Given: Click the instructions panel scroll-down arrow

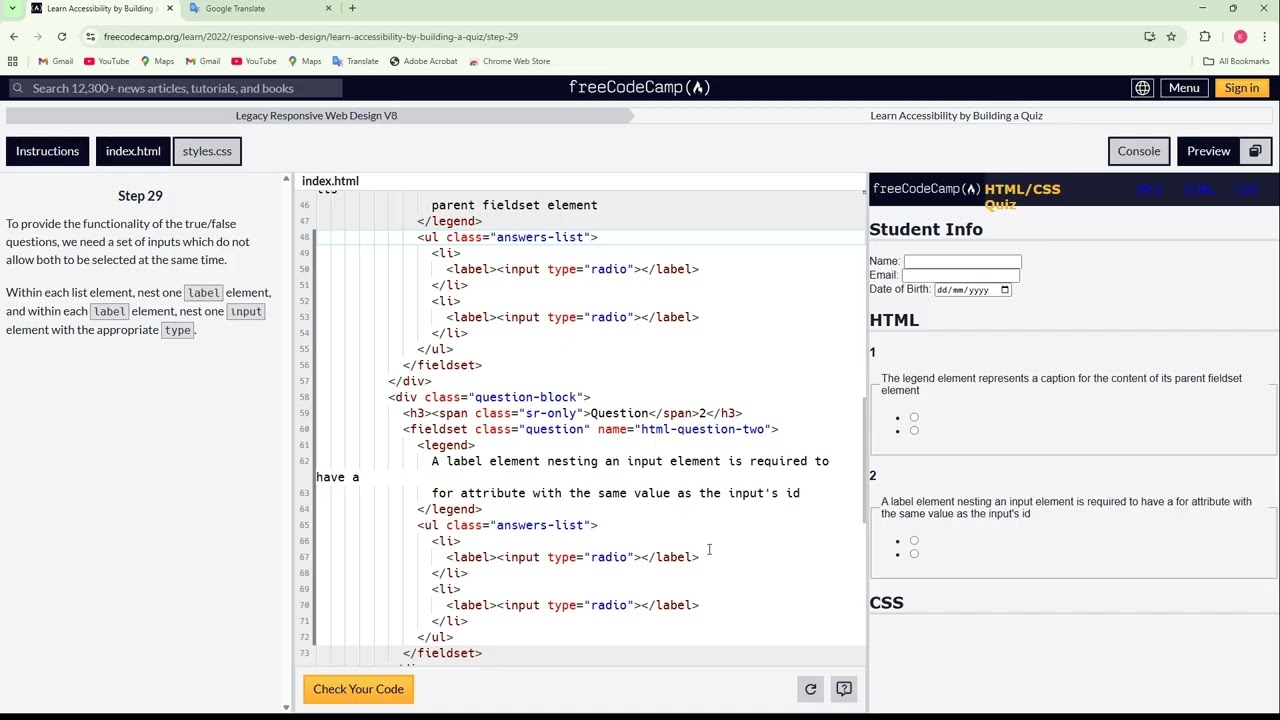Looking at the screenshot, I should pos(286,707).
